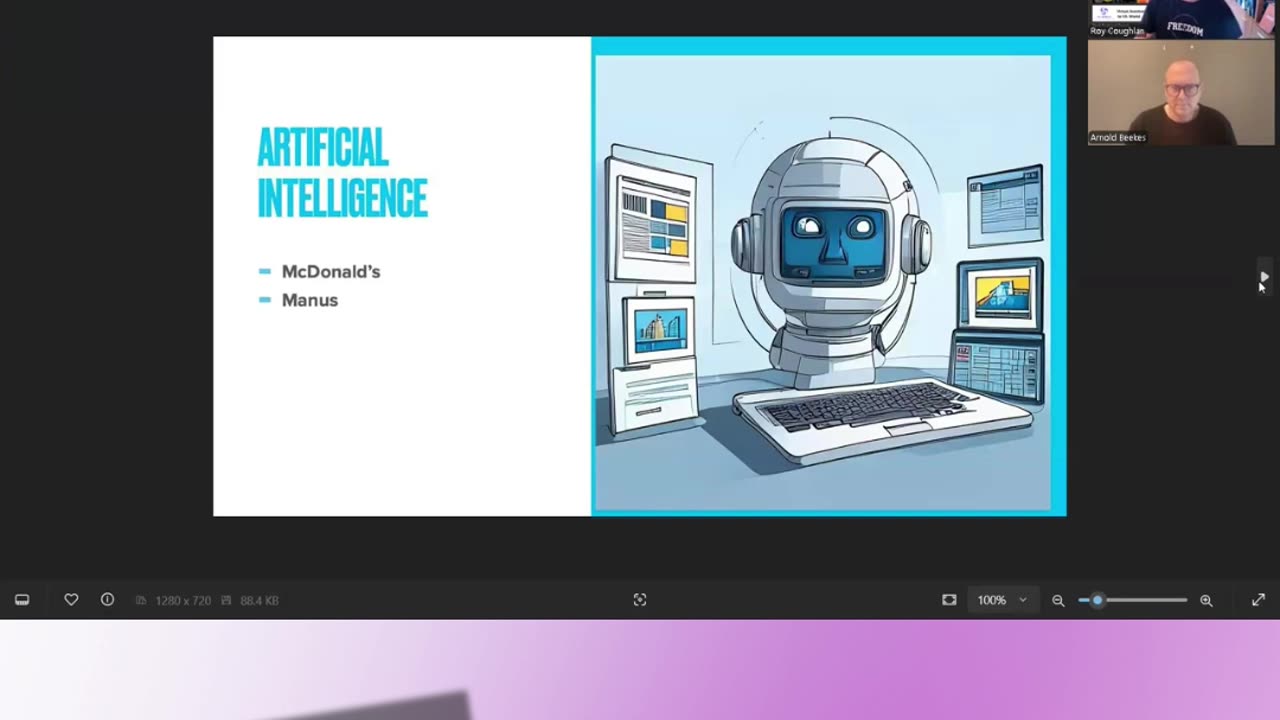Click the next image arrow at right edge
1280x720 pixels.
[x=1264, y=277]
